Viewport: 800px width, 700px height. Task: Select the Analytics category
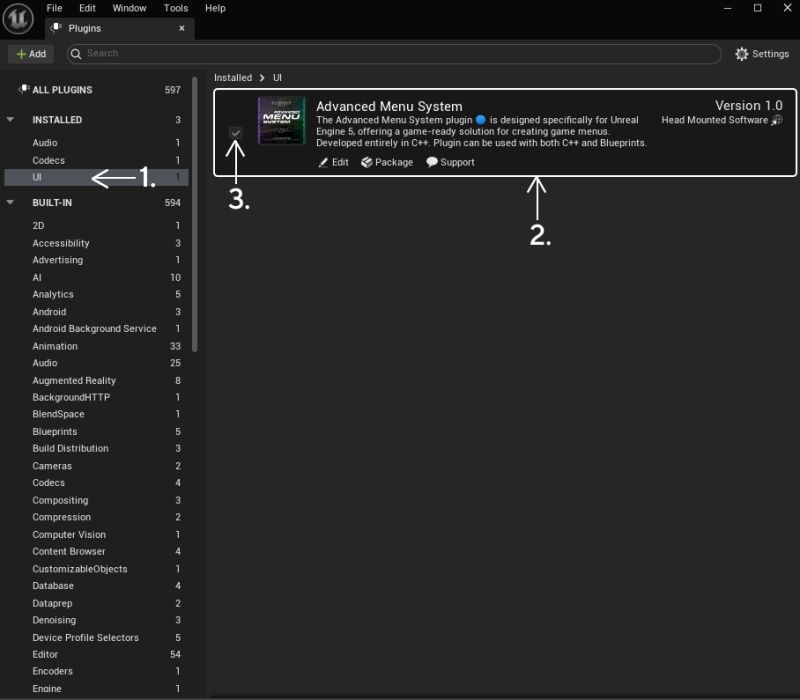pos(96,294)
